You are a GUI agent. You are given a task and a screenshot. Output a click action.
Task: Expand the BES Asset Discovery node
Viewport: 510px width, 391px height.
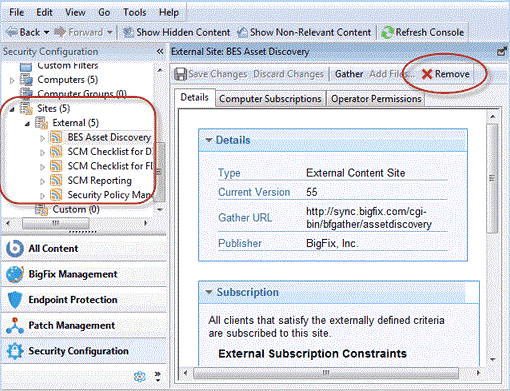(x=42, y=138)
